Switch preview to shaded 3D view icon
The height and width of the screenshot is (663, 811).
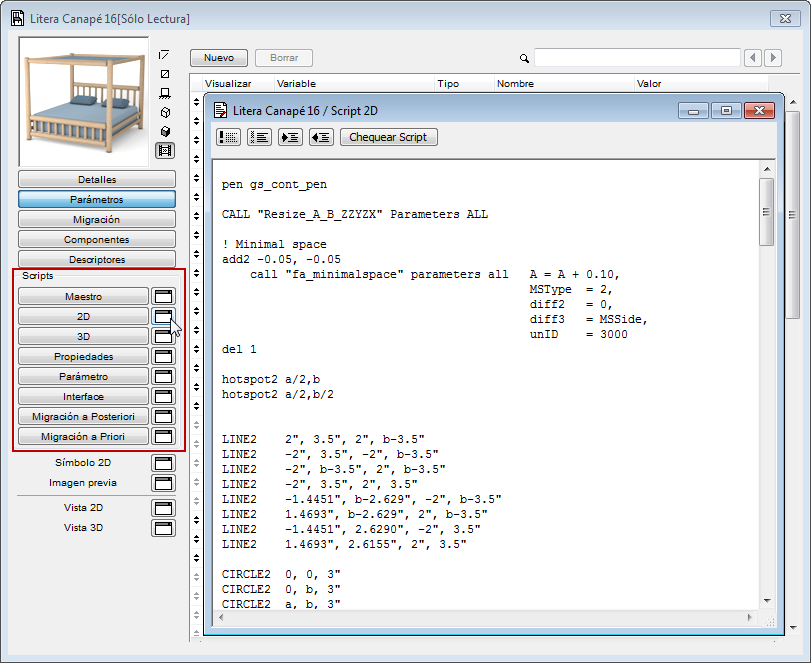tap(165, 132)
